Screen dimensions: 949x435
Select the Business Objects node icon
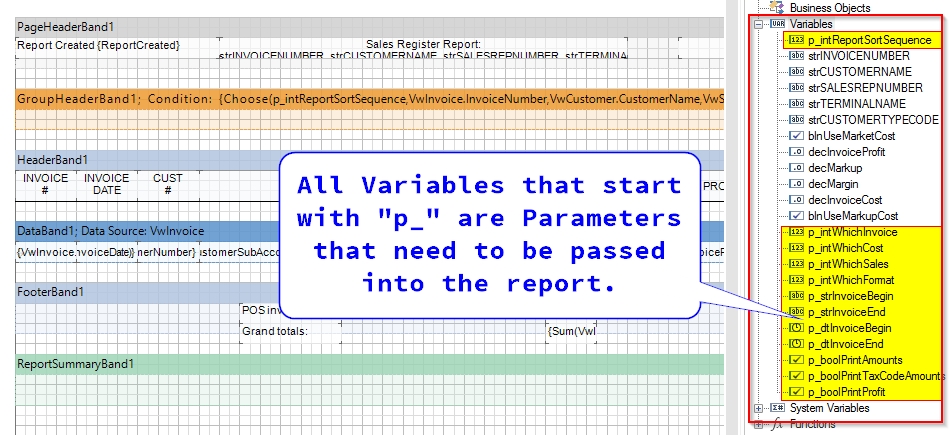click(x=777, y=8)
